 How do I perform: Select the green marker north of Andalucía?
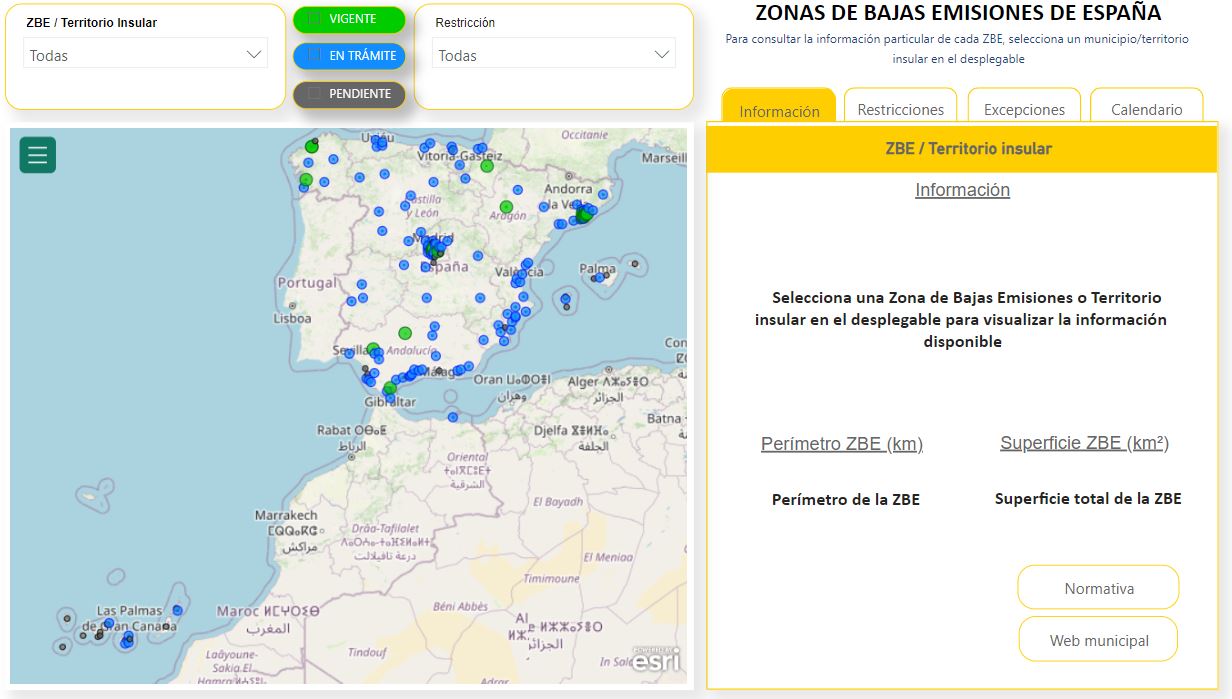(x=405, y=333)
